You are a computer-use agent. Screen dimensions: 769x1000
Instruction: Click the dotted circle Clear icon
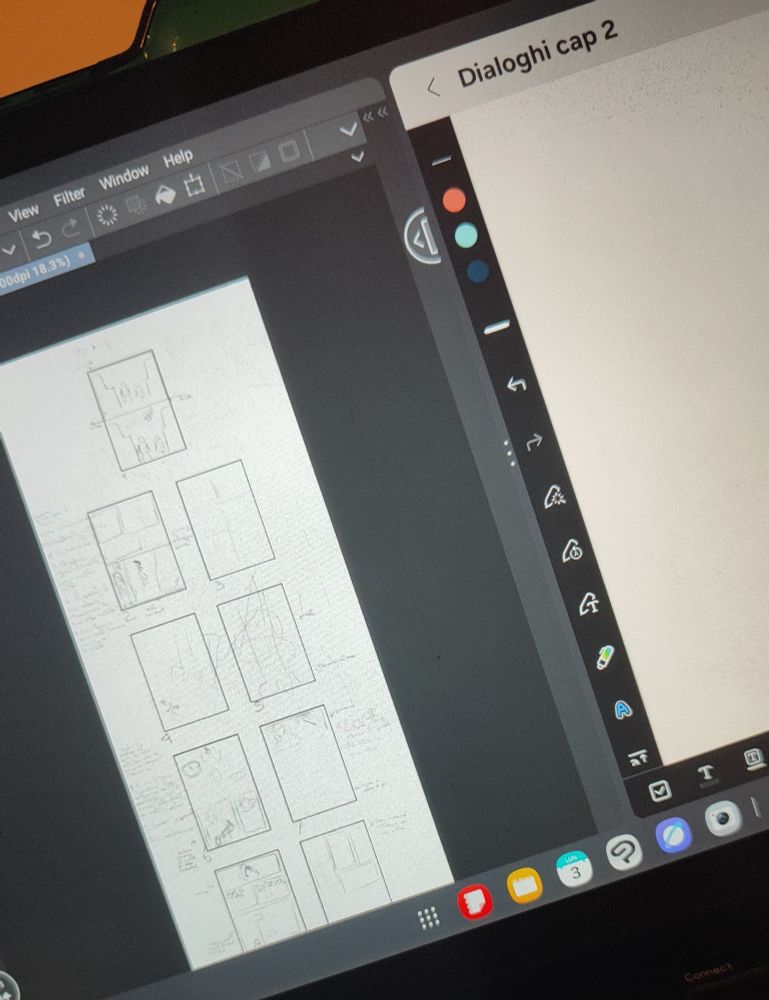[107, 216]
